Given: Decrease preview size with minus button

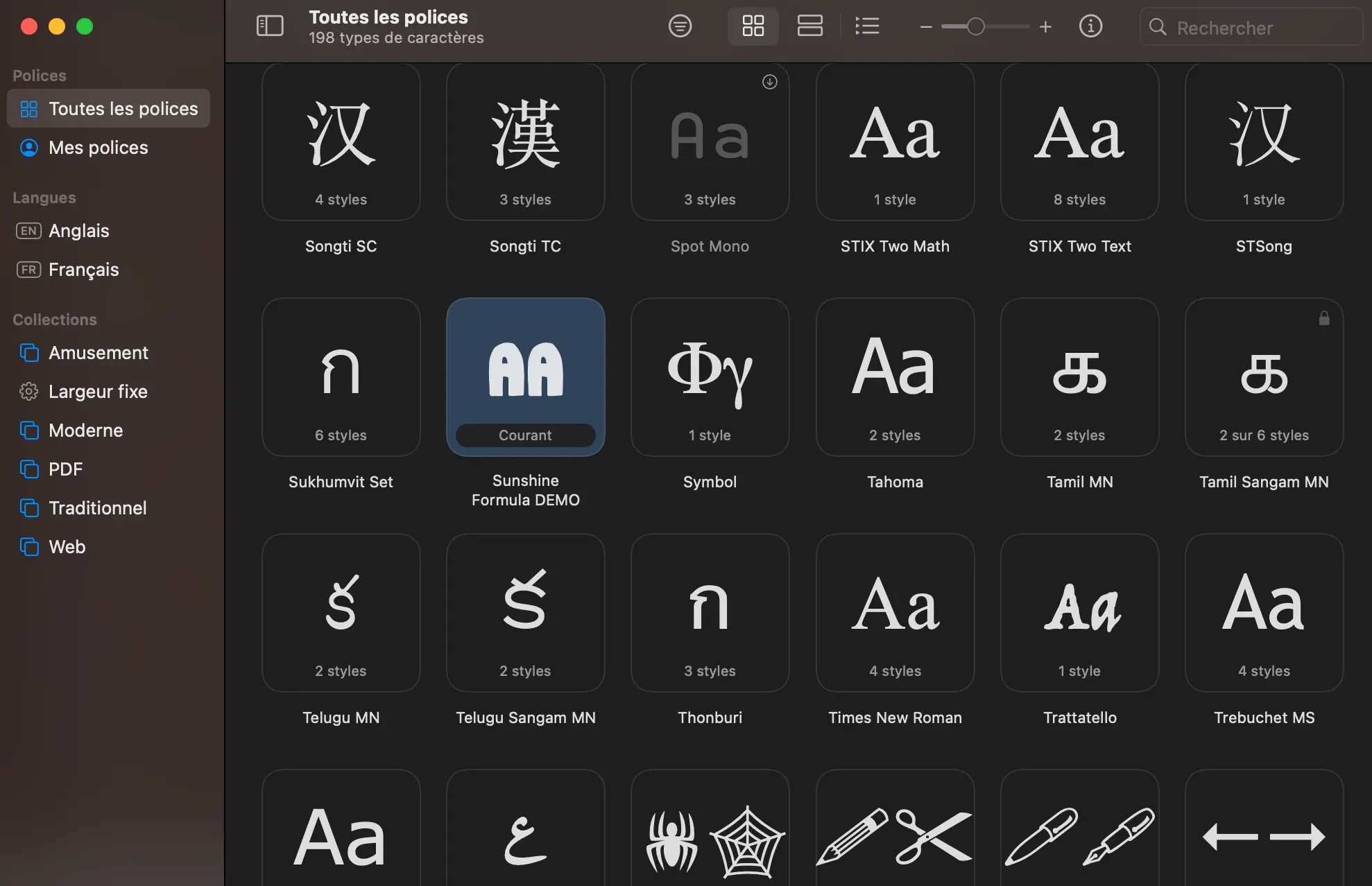Looking at the screenshot, I should pyautogui.click(x=925, y=27).
